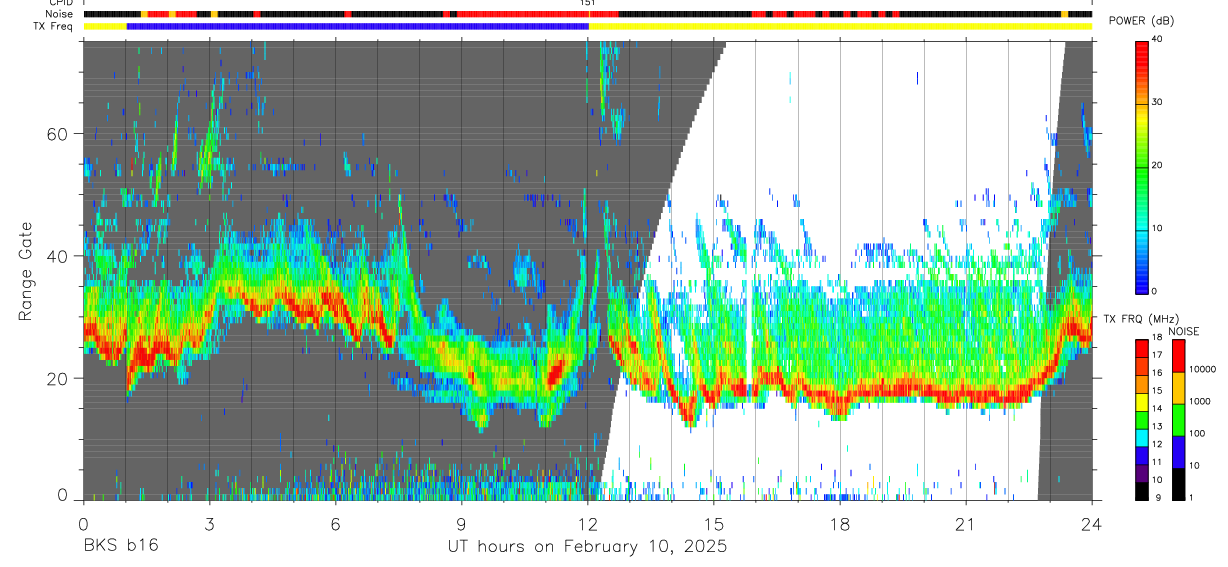
Task: Click the UT hours on February 10, 2025 title
Action: (x=587, y=547)
